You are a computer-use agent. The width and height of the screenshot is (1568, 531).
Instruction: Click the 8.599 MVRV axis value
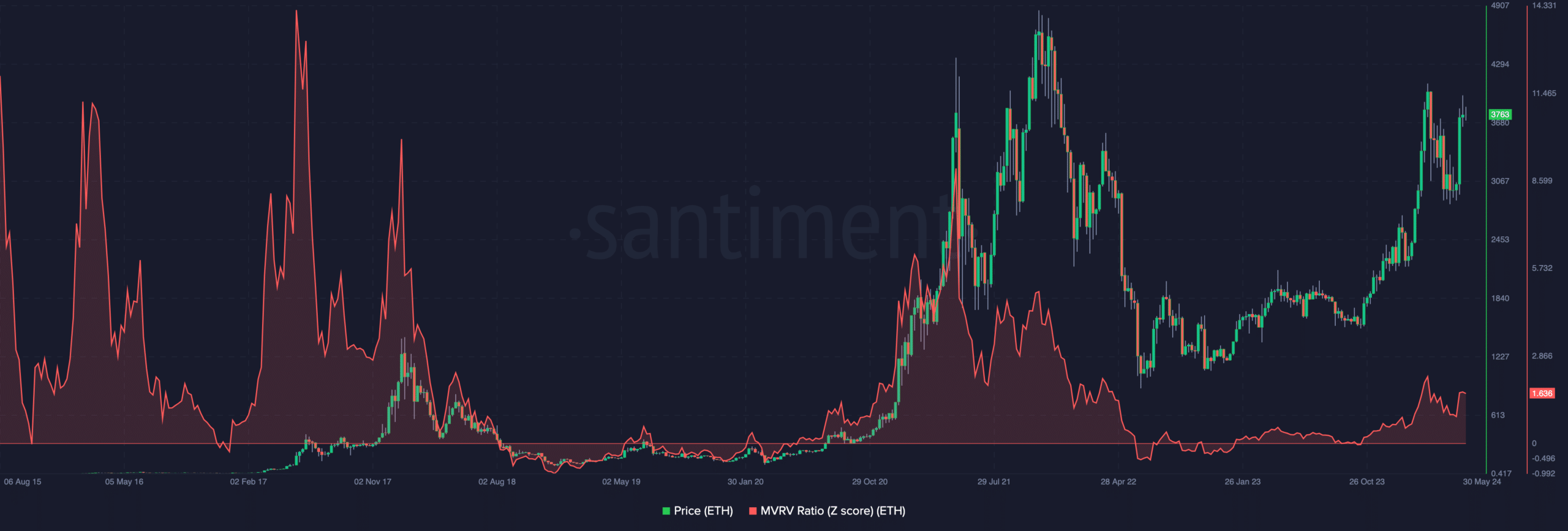[1542, 181]
